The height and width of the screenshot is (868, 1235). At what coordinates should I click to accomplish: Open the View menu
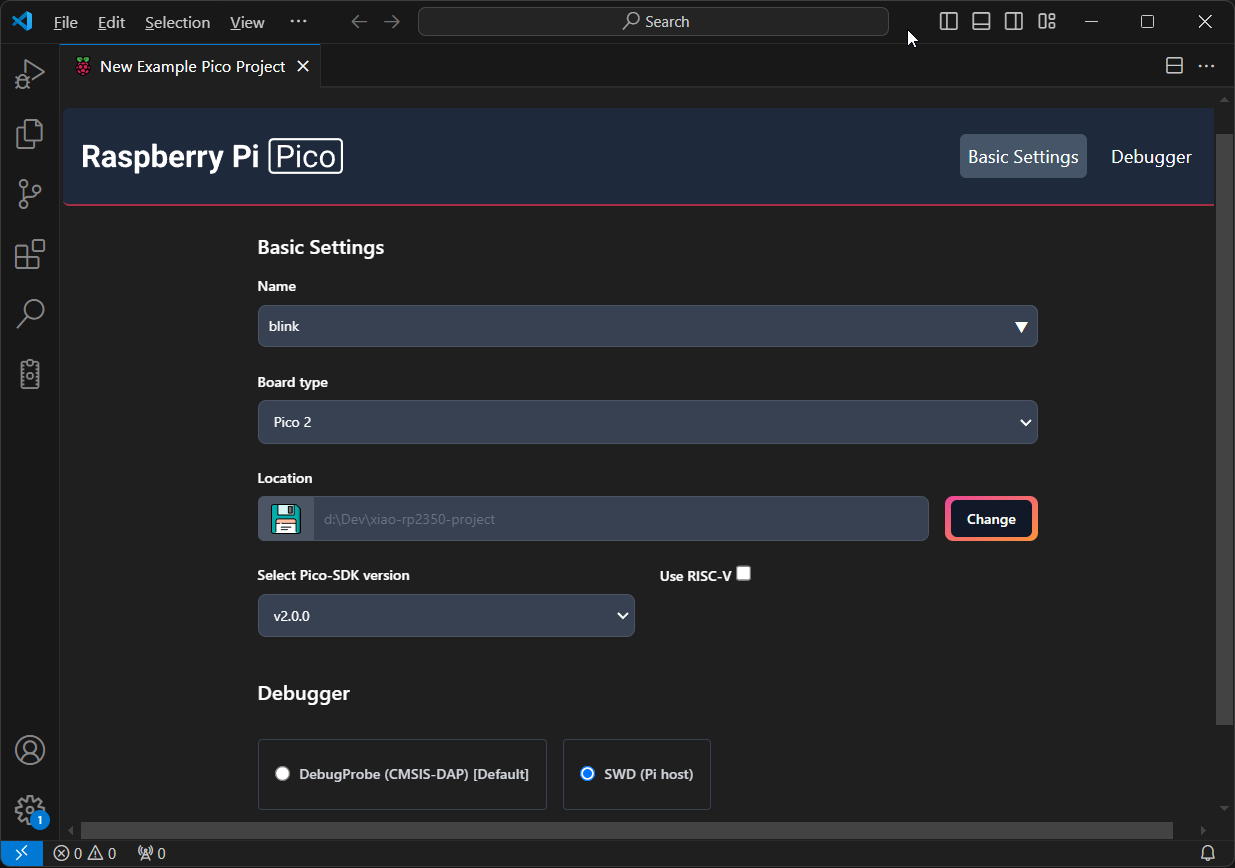coord(247,22)
